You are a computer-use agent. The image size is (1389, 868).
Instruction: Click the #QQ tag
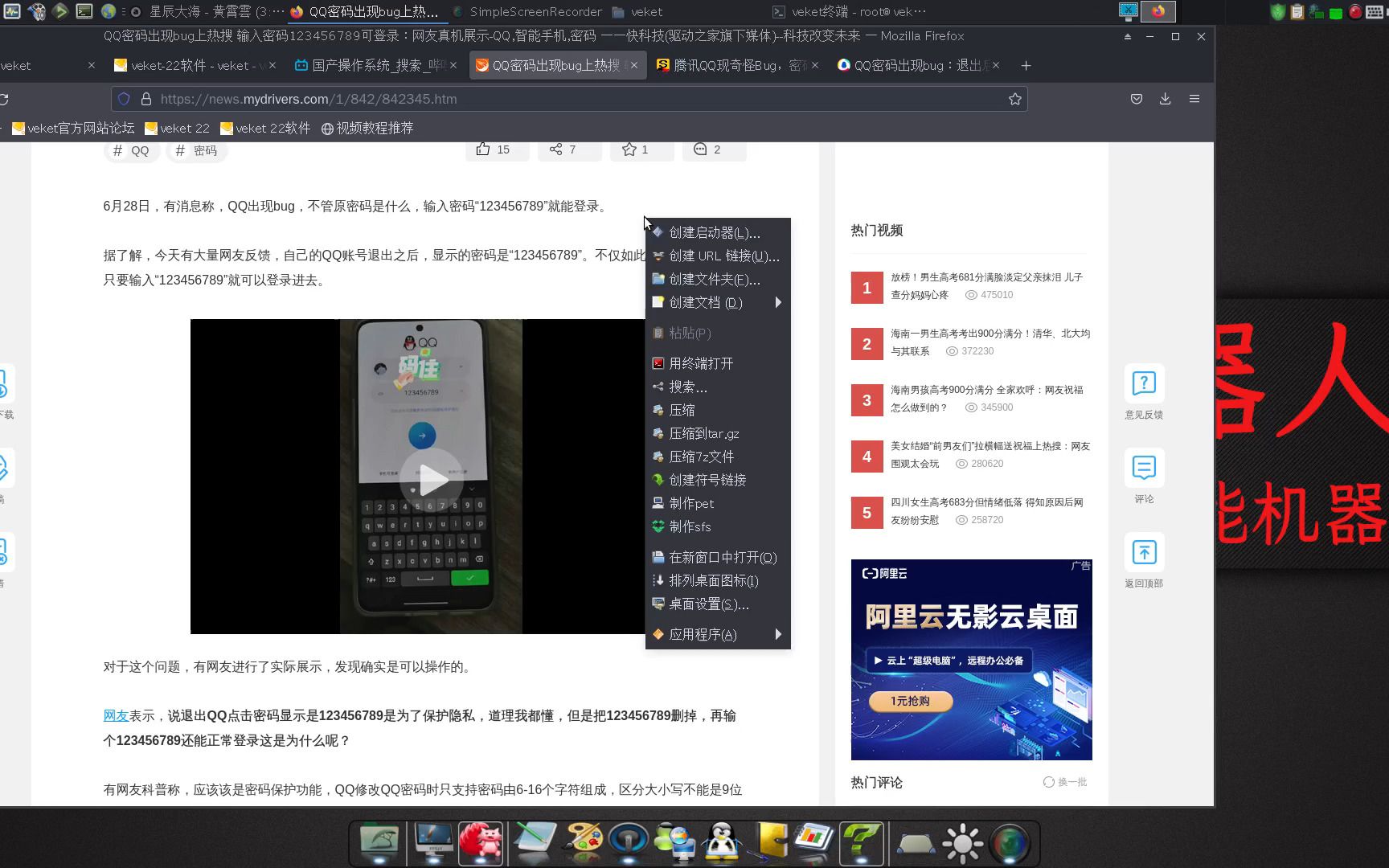tap(132, 150)
